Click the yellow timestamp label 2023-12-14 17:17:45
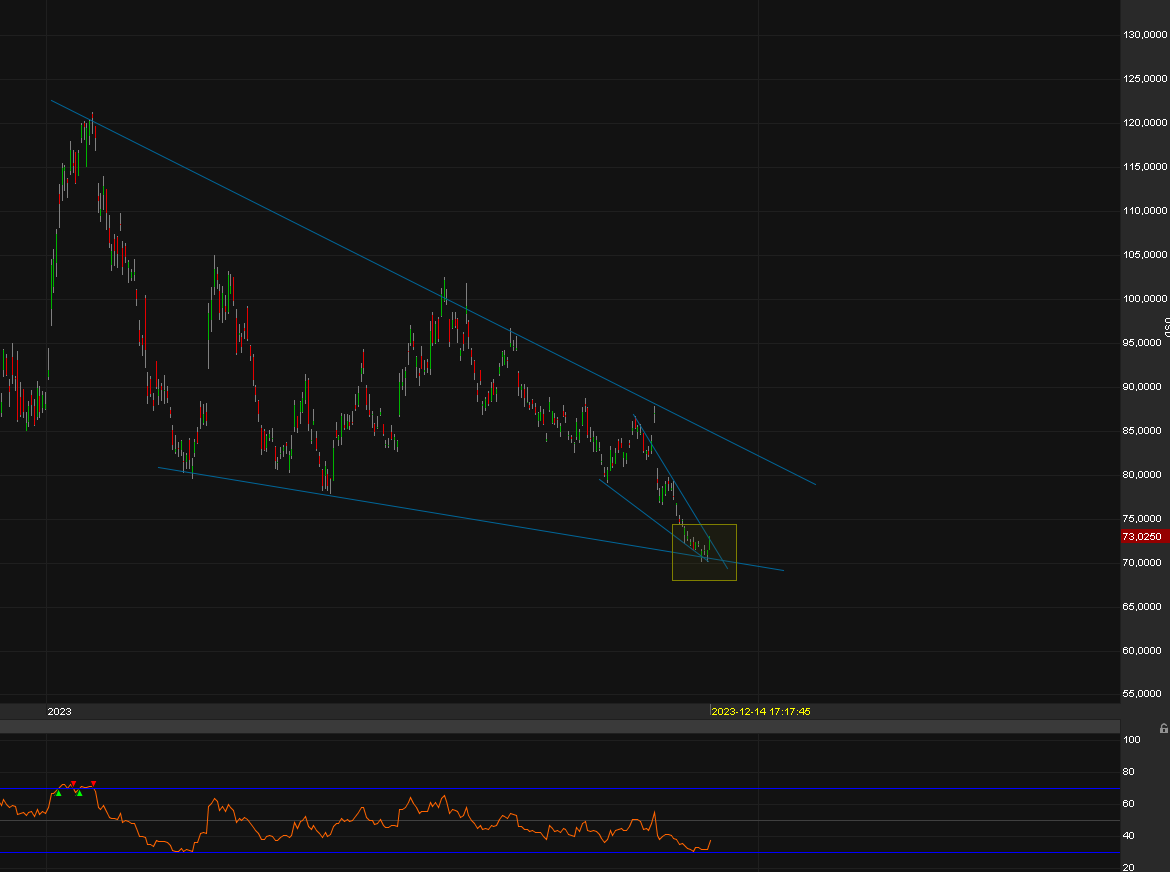Viewport: 1170px width, 872px height. 760,711
